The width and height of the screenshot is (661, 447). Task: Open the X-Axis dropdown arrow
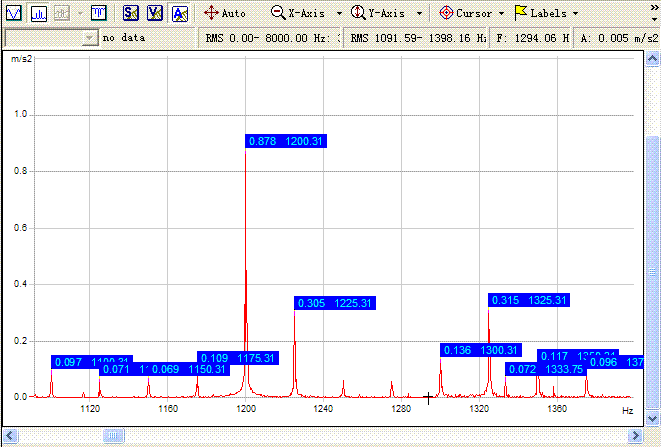(x=339, y=13)
